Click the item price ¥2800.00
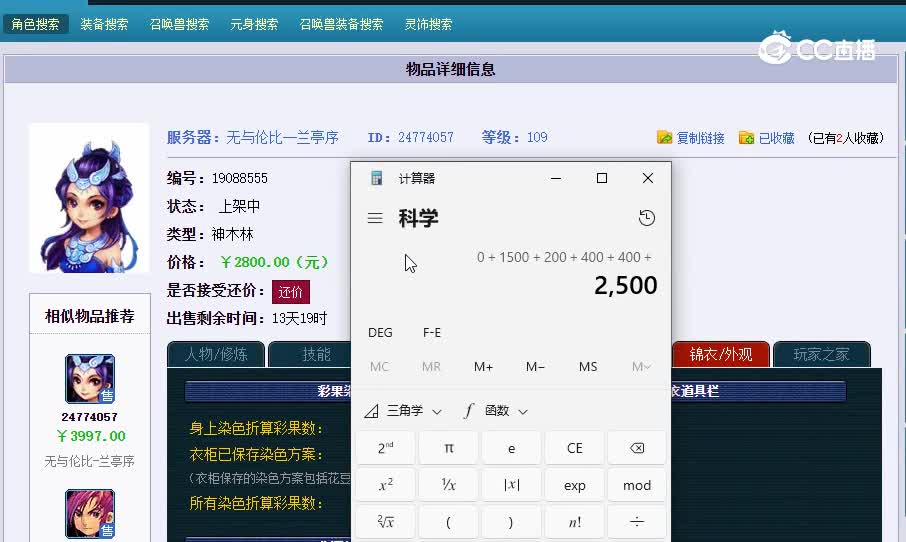The width and height of the screenshot is (906, 542). tap(275, 262)
